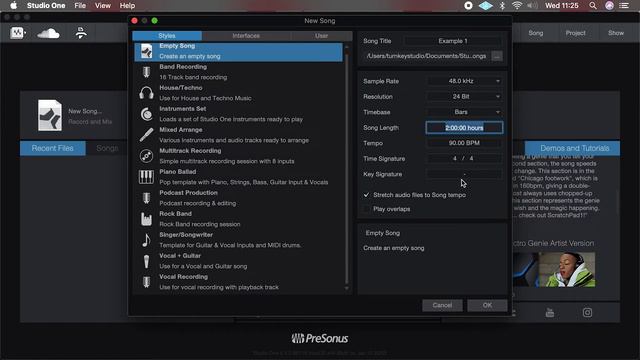Click the Bluetooth status icon
The width and height of the screenshot is (640, 360).
502,6
